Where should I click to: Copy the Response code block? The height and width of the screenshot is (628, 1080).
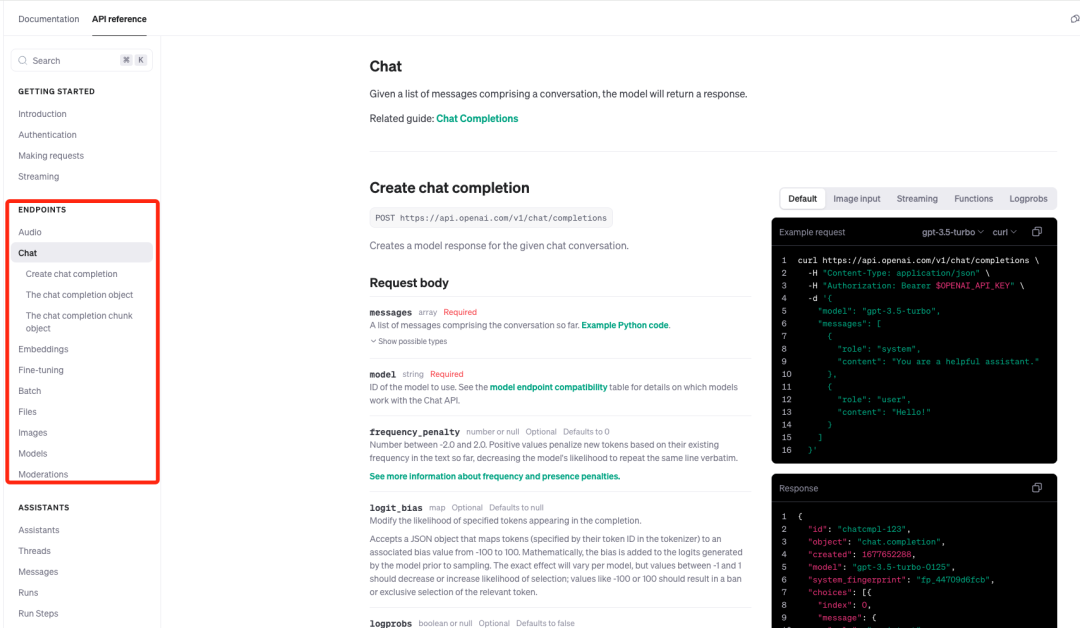pyautogui.click(x=1037, y=488)
